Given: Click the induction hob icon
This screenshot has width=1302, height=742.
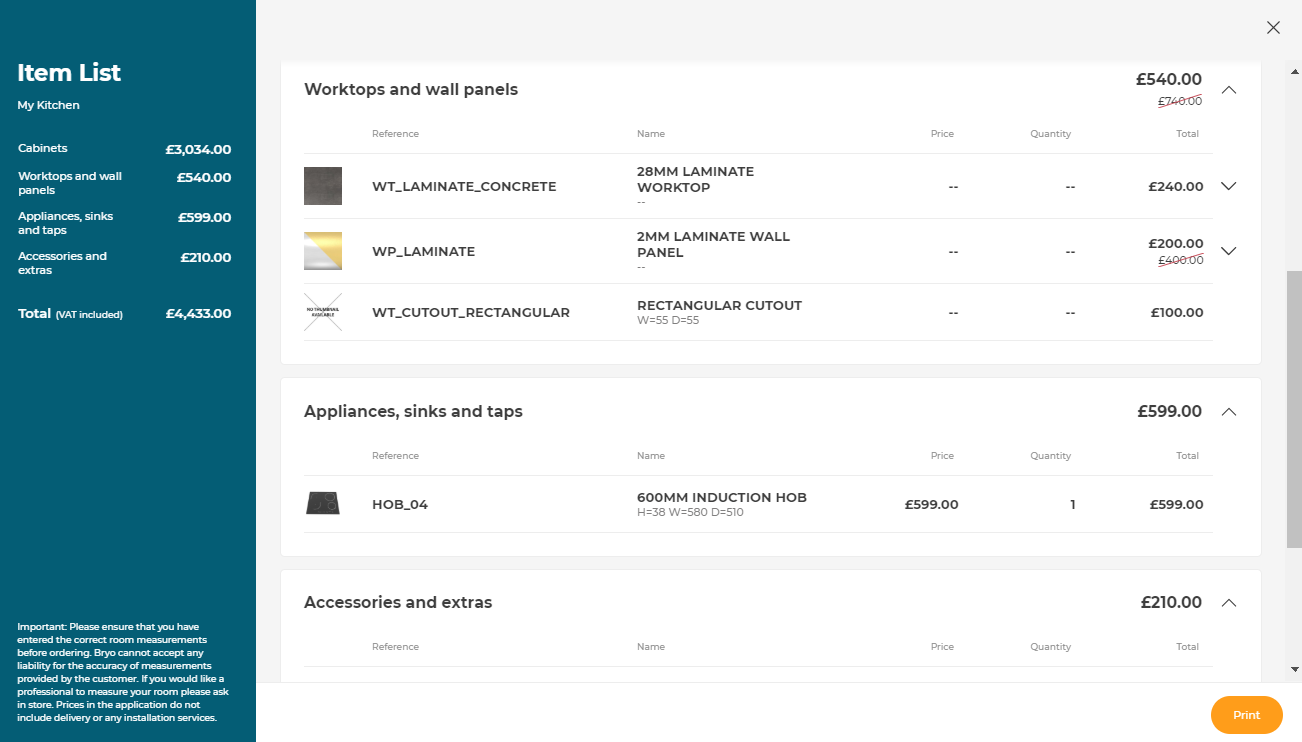Looking at the screenshot, I should (323, 504).
